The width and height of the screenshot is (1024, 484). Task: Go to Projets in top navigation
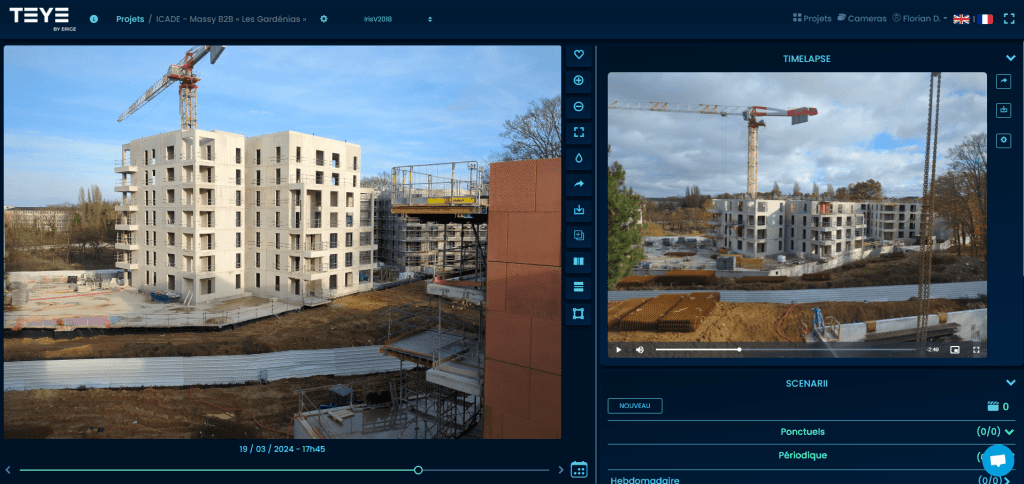[811, 18]
